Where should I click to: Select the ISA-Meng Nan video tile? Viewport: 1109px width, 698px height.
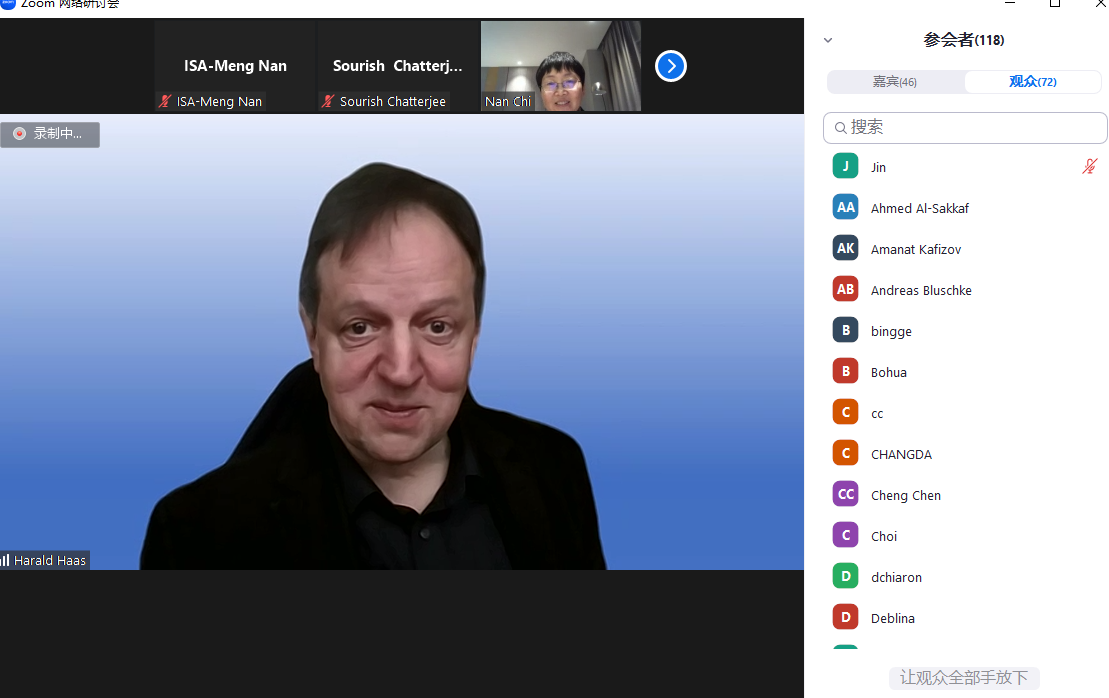(235, 66)
